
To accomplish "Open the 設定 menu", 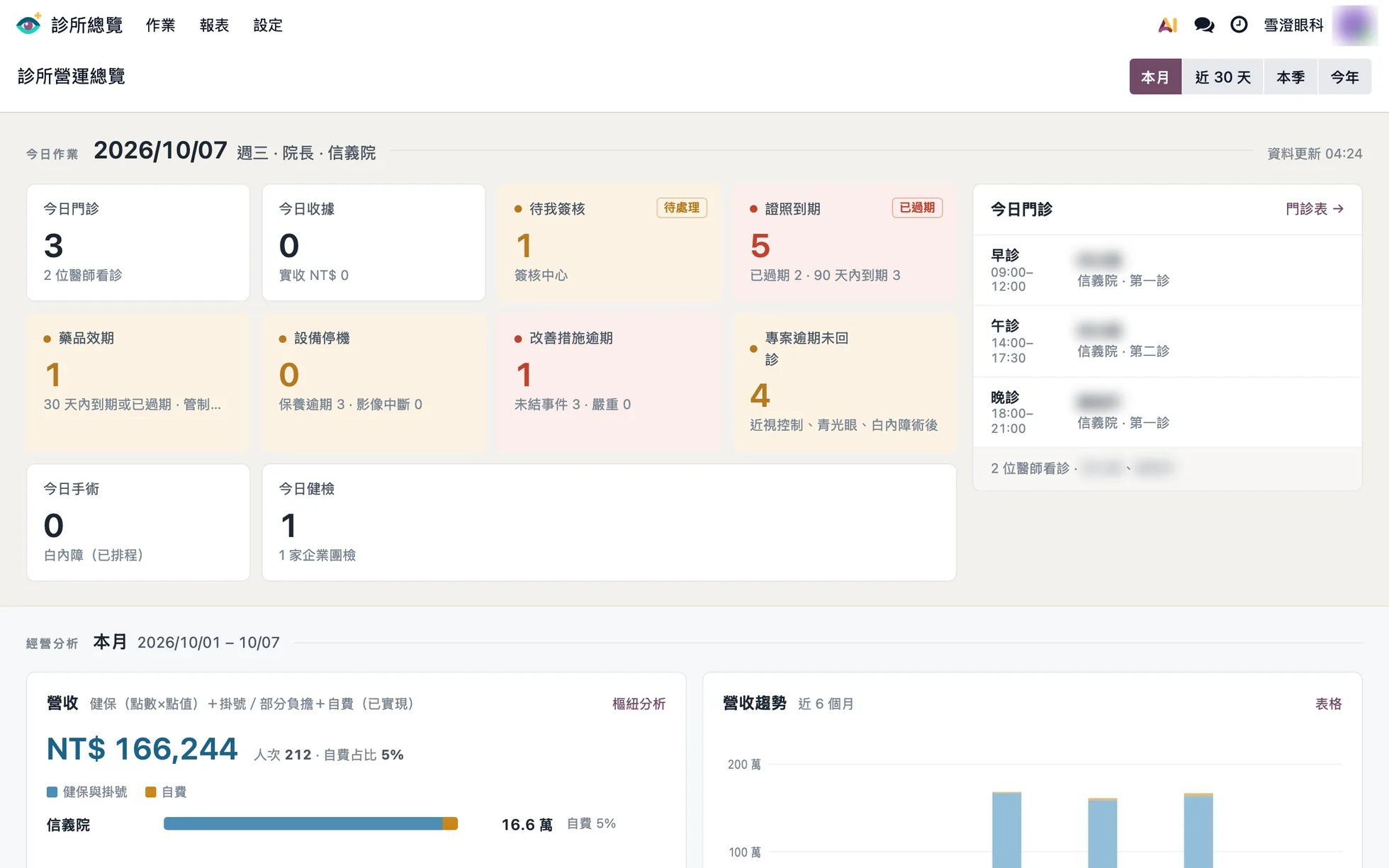I will coord(268,26).
